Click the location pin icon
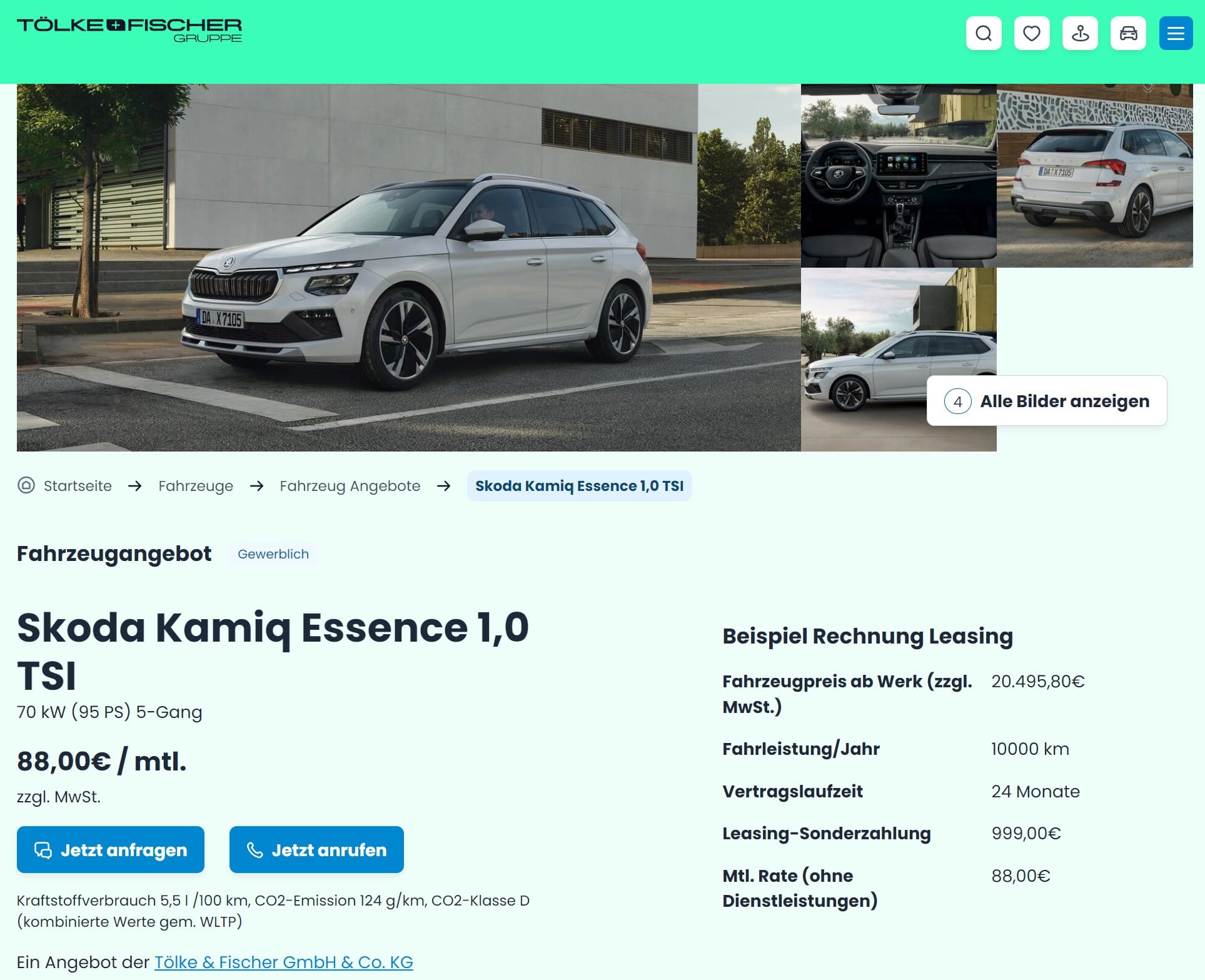1205x980 pixels. click(1080, 33)
